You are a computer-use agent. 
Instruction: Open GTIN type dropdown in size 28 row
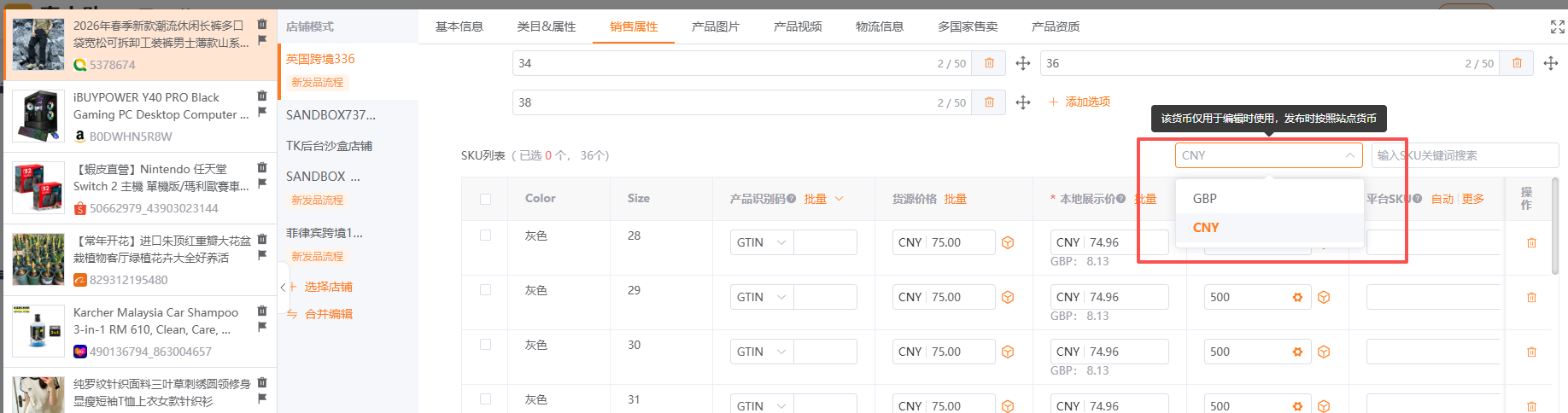(762, 242)
